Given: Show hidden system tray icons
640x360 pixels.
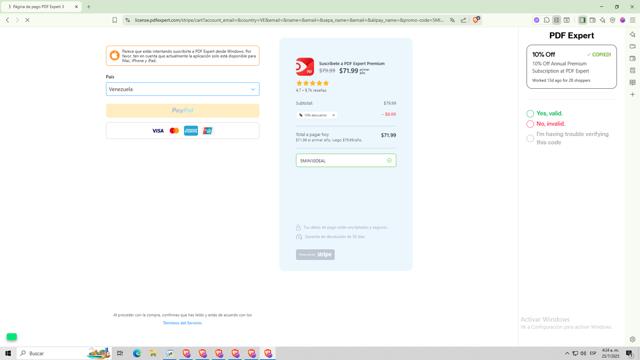Looking at the screenshot, I should [x=567, y=353].
